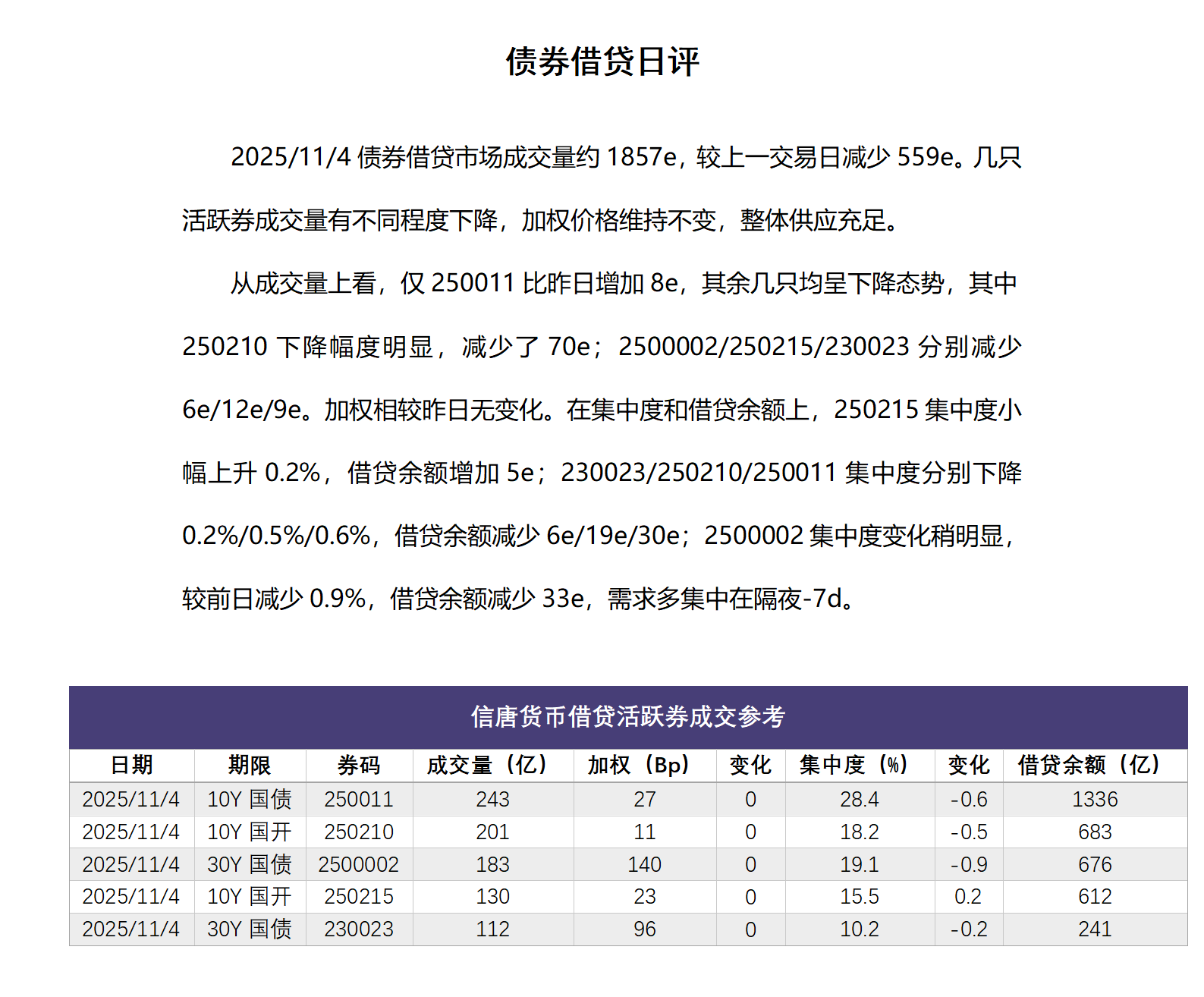Image resolution: width=1204 pixels, height=997 pixels.
Task: Click the 1336 lending balance cell
Action: (1094, 799)
